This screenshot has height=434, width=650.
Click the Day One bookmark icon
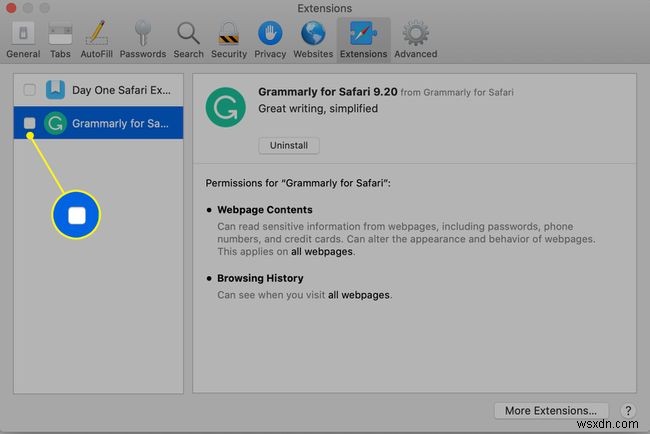coord(55,90)
